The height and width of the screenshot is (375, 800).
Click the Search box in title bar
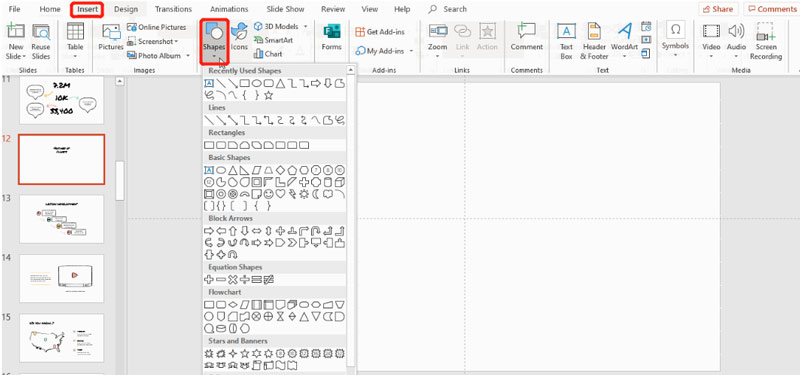(x=448, y=9)
